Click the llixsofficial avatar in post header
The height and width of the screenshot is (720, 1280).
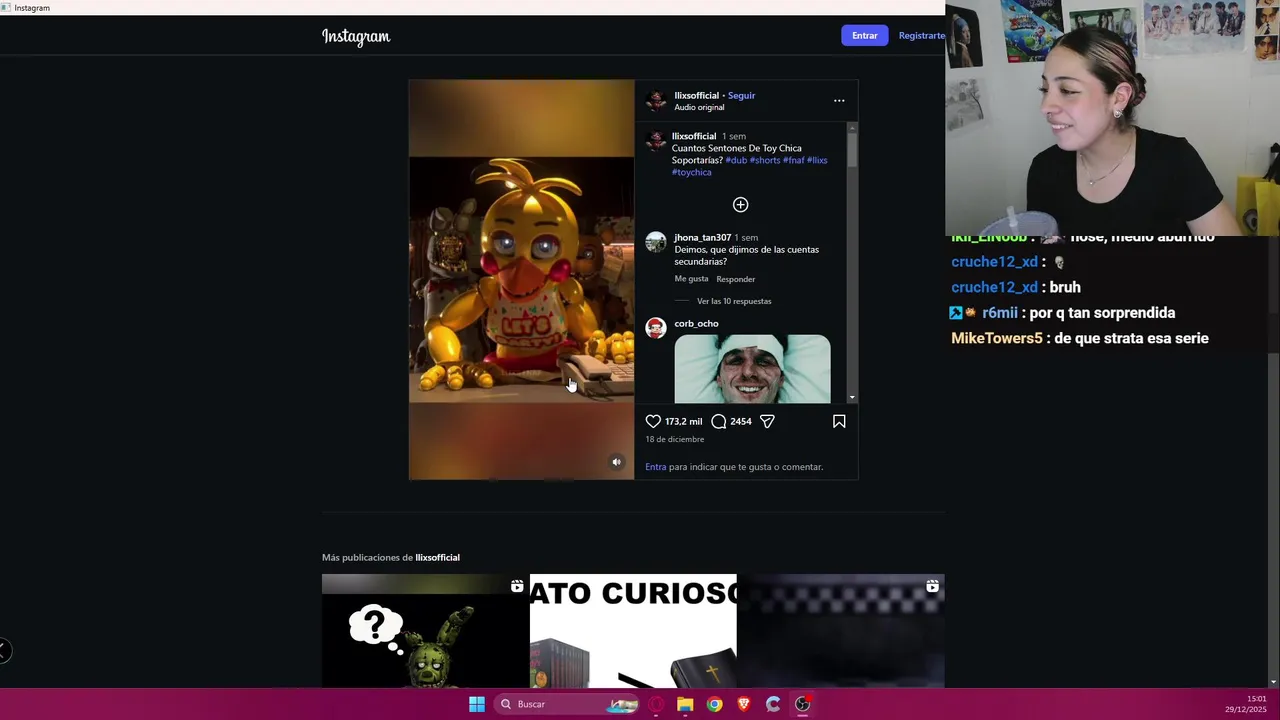(x=656, y=100)
